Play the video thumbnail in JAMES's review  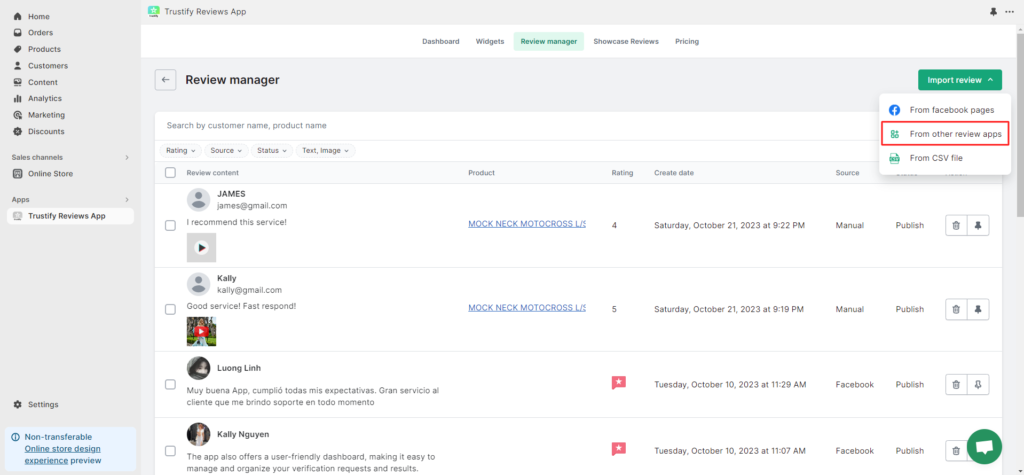[x=201, y=248]
